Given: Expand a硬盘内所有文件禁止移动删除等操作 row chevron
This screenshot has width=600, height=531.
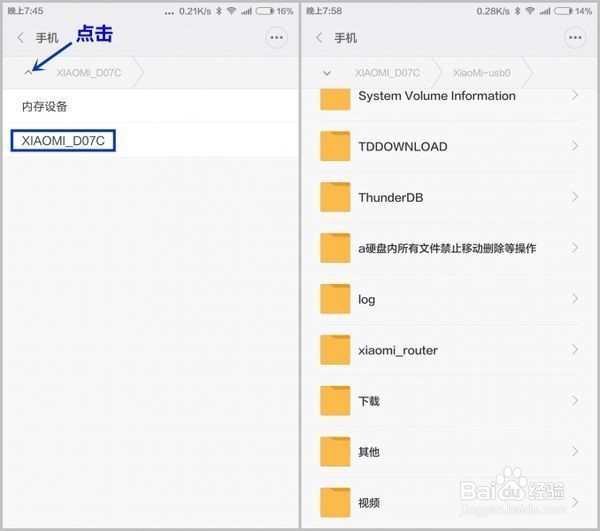Looking at the screenshot, I should [x=575, y=248].
